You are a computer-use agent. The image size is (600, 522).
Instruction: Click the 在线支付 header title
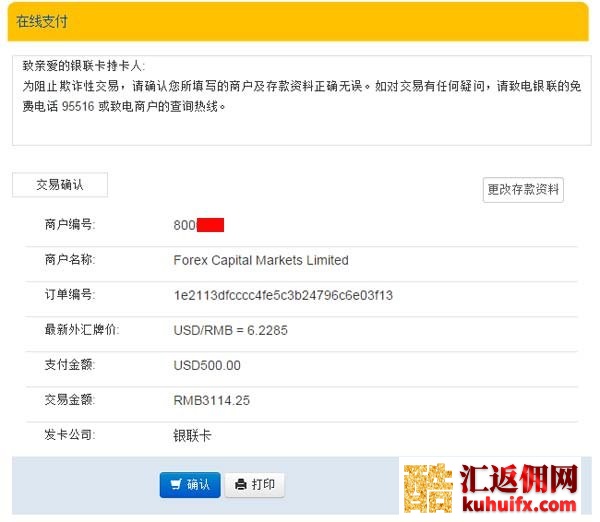point(42,21)
